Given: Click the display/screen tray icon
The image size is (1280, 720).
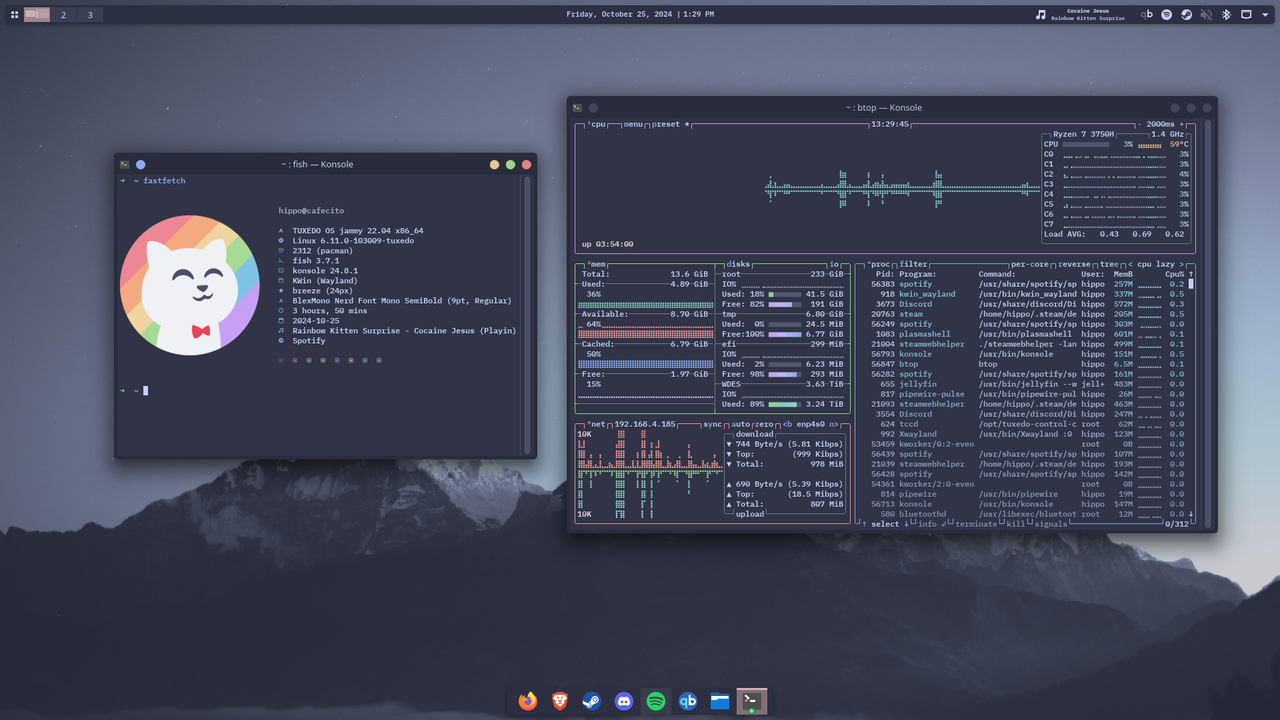Looking at the screenshot, I should pyautogui.click(x=1246, y=14).
